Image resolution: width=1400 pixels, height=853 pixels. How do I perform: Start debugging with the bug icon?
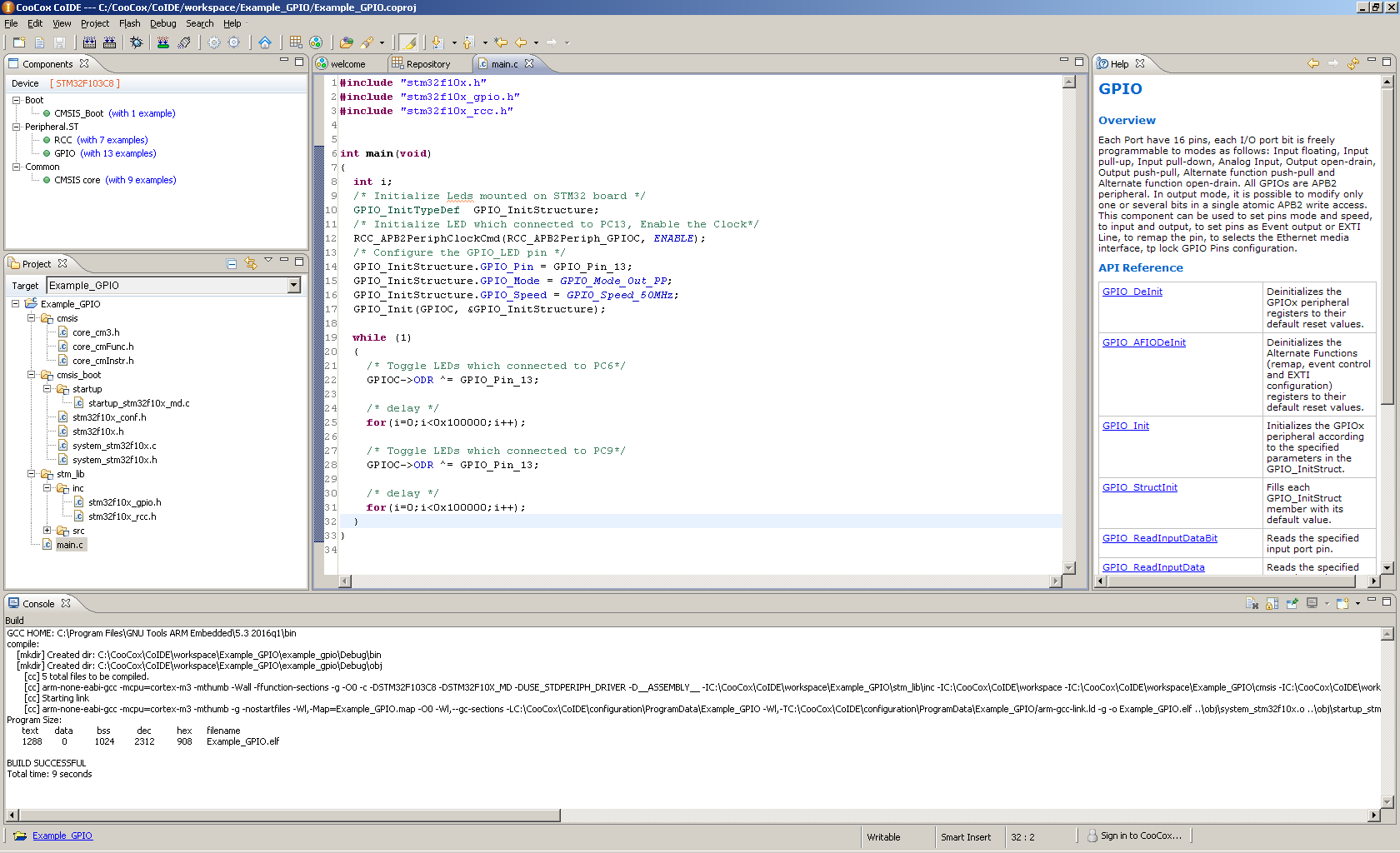[x=137, y=42]
